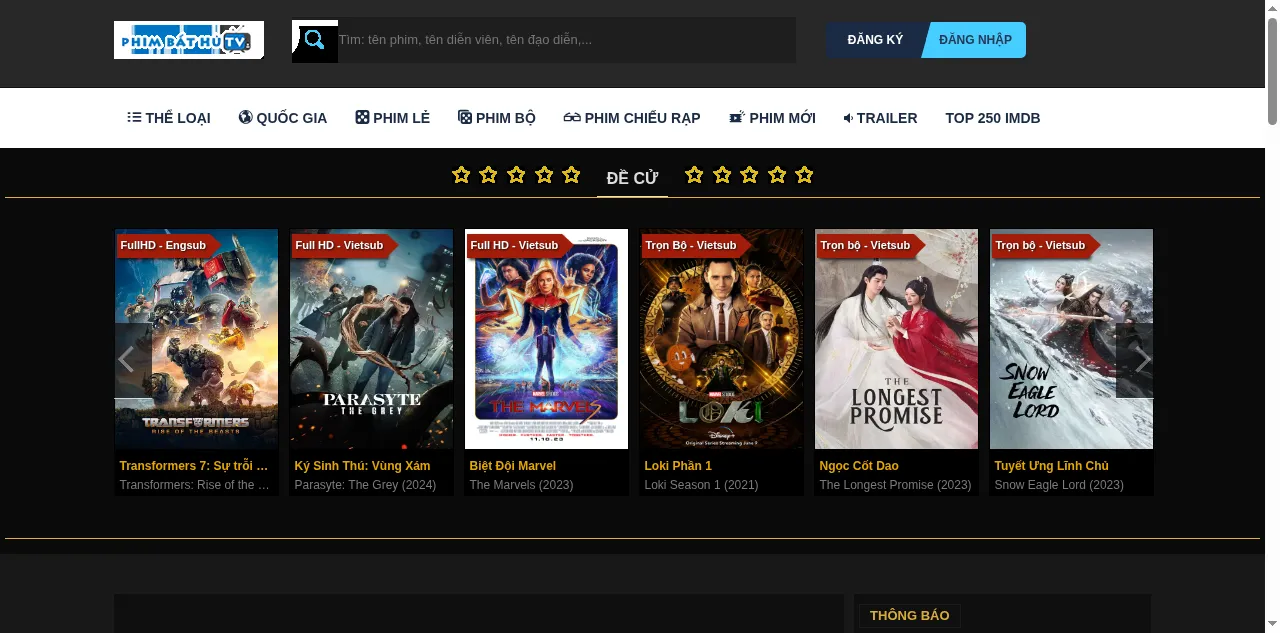Click the text The Longest Promise (2023)
Viewport: 1280px width, 633px height.
895,485
